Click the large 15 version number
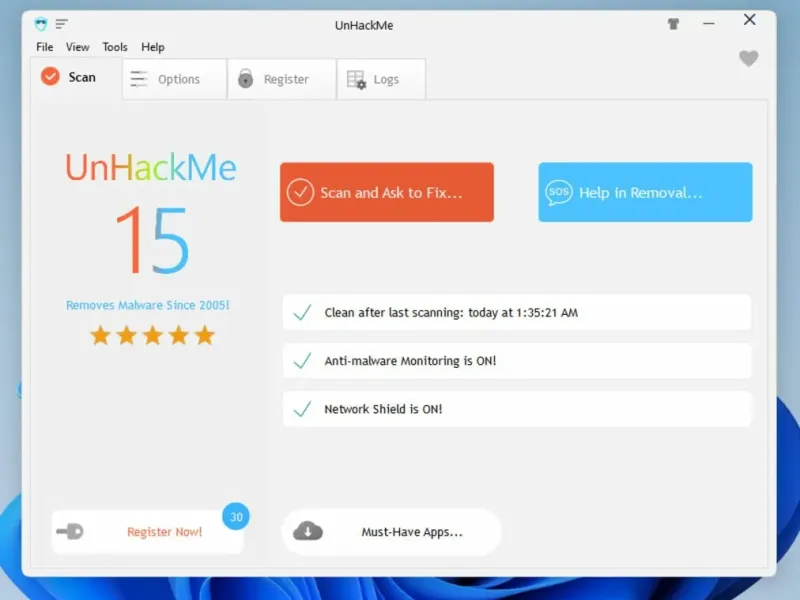Image resolution: width=800 pixels, height=600 pixels. click(153, 240)
